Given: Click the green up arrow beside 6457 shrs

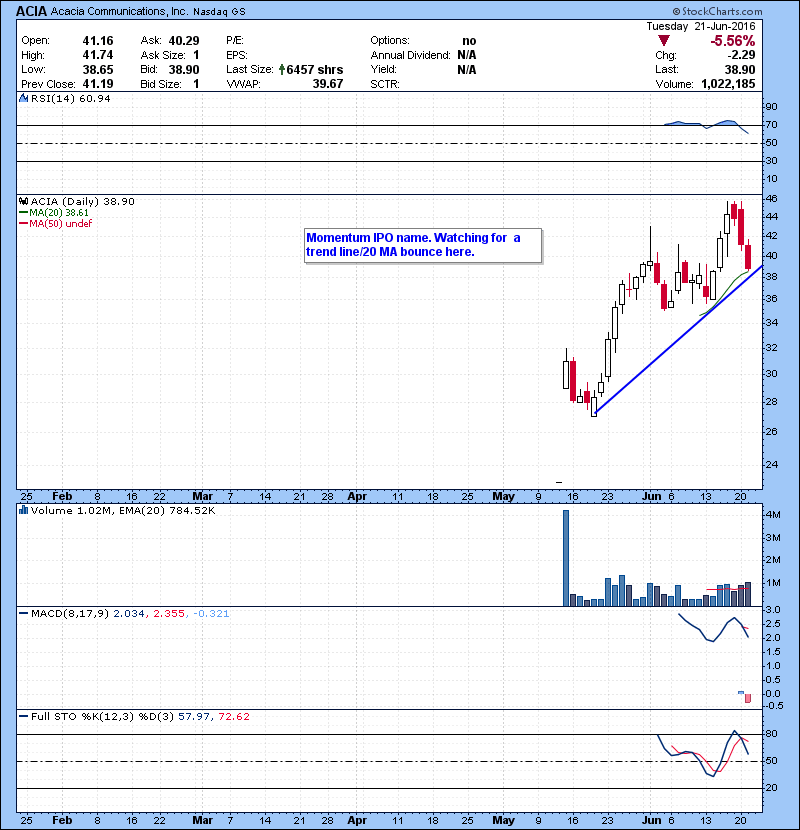Looking at the screenshot, I should click(282, 69).
